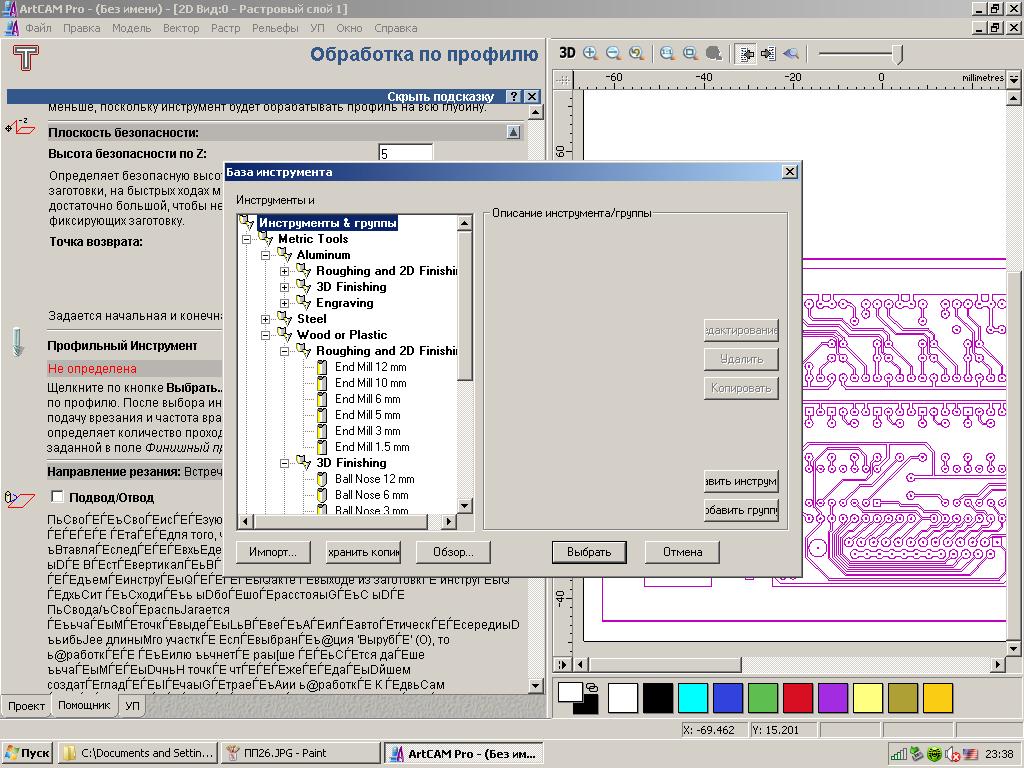Switch to the Проект tab
This screenshot has height=768, width=1024.
click(x=26, y=706)
